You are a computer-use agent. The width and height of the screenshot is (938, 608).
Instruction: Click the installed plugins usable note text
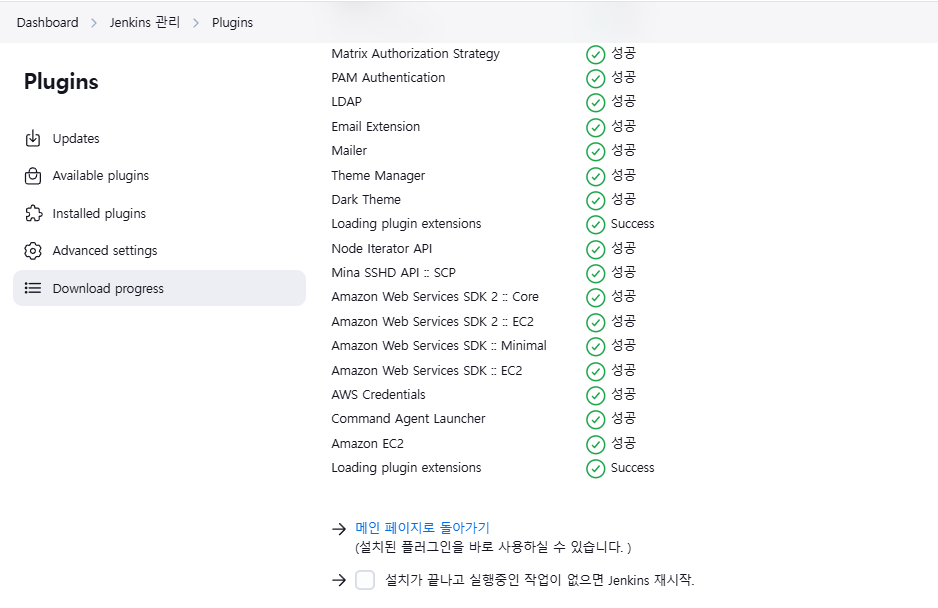click(x=493, y=547)
